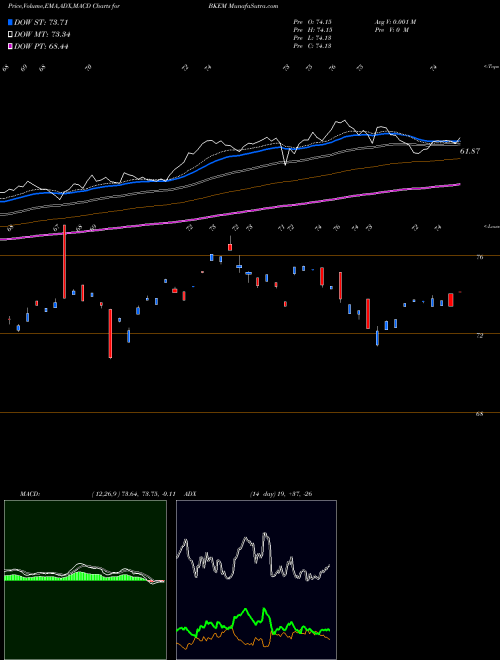Screen dimensions: 500x660
Task: Select the 'Pre C: 74.13' close value
Action: pos(312,46)
